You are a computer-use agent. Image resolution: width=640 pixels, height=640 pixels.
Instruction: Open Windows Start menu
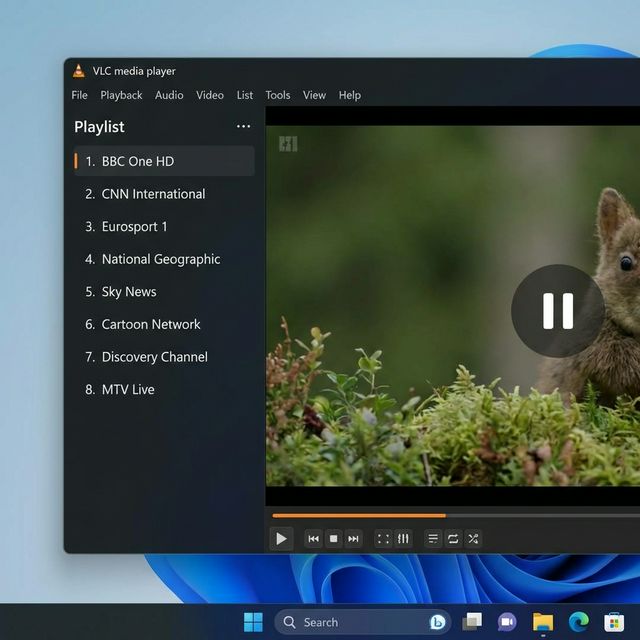point(253,622)
